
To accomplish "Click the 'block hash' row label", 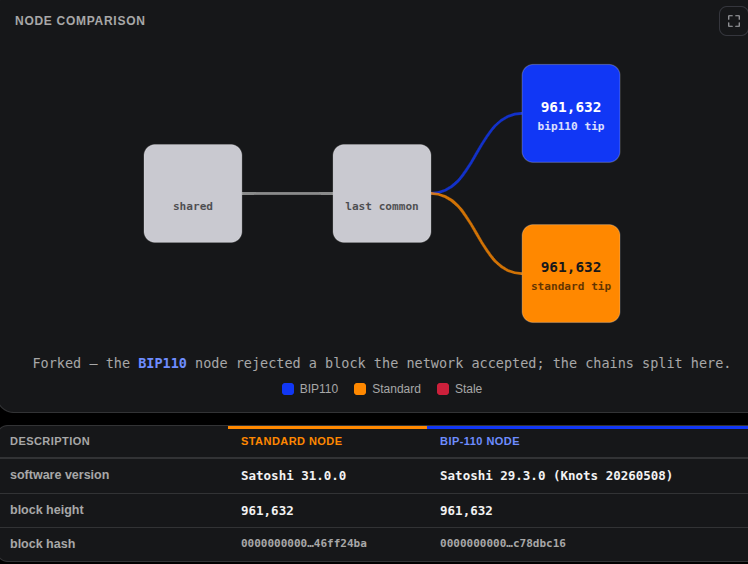I will tap(42, 544).
